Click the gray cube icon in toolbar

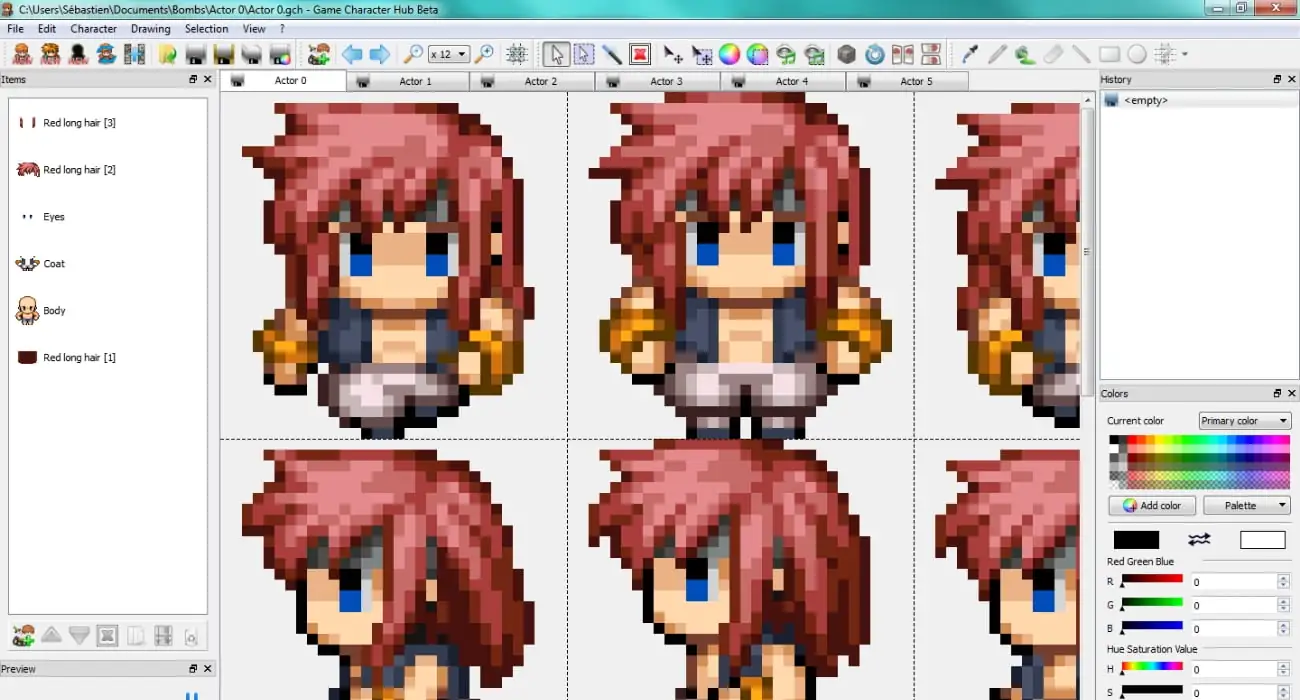tap(847, 54)
